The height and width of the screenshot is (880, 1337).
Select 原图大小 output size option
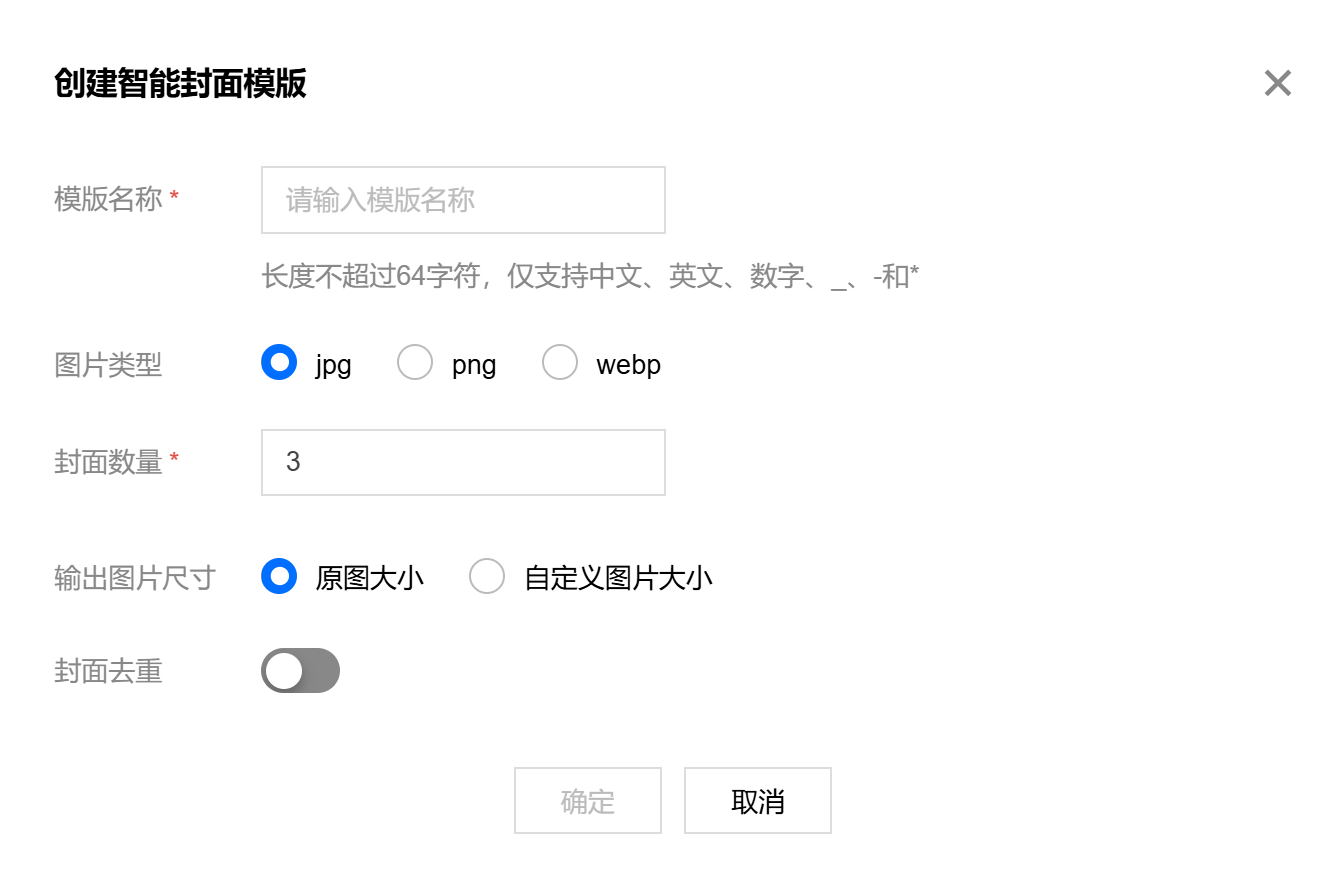[x=279, y=577]
